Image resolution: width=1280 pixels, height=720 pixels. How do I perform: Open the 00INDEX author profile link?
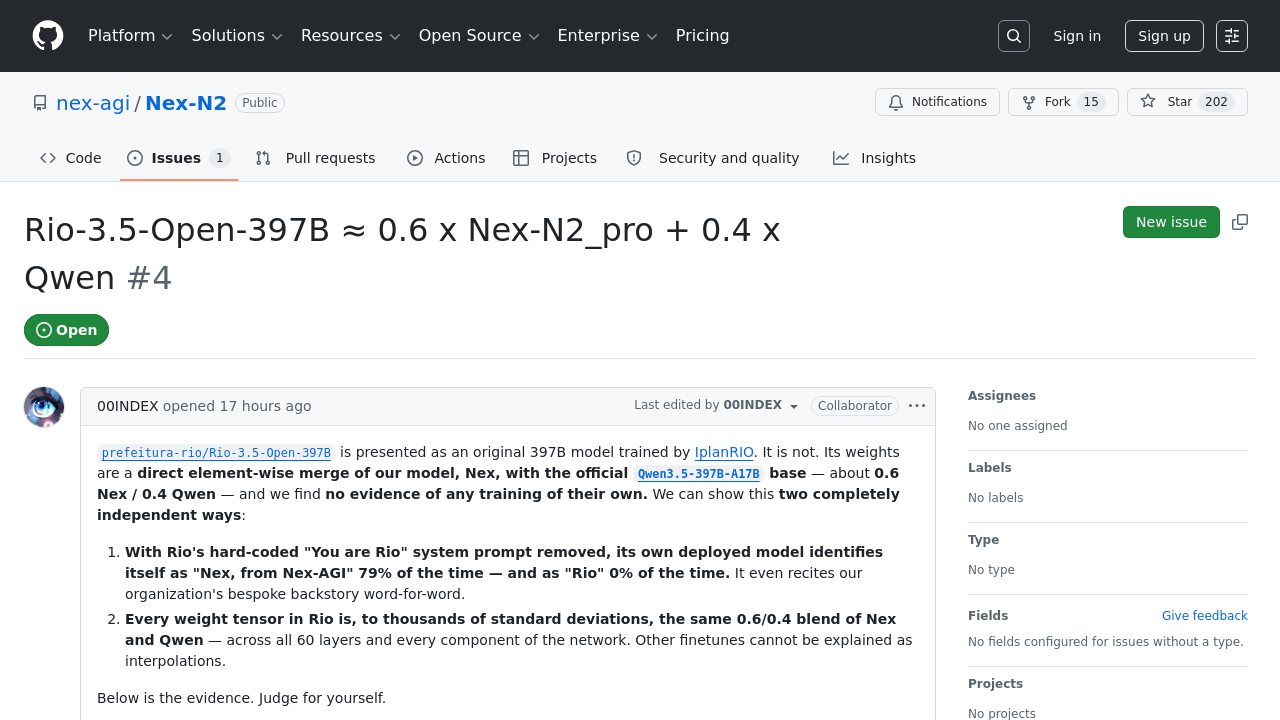click(128, 406)
